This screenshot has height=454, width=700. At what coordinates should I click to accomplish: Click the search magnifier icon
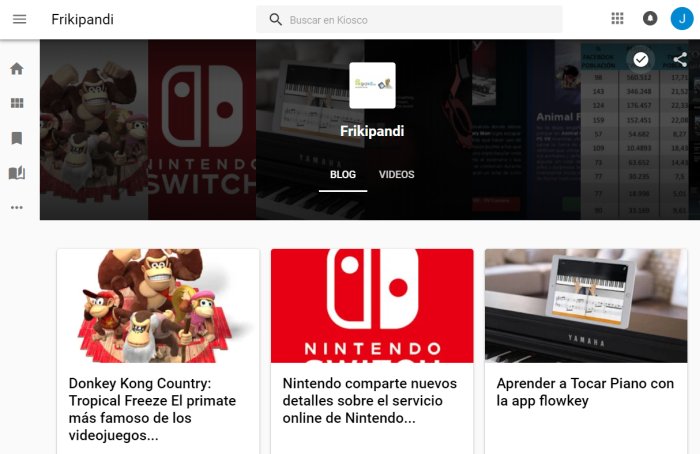tap(275, 20)
